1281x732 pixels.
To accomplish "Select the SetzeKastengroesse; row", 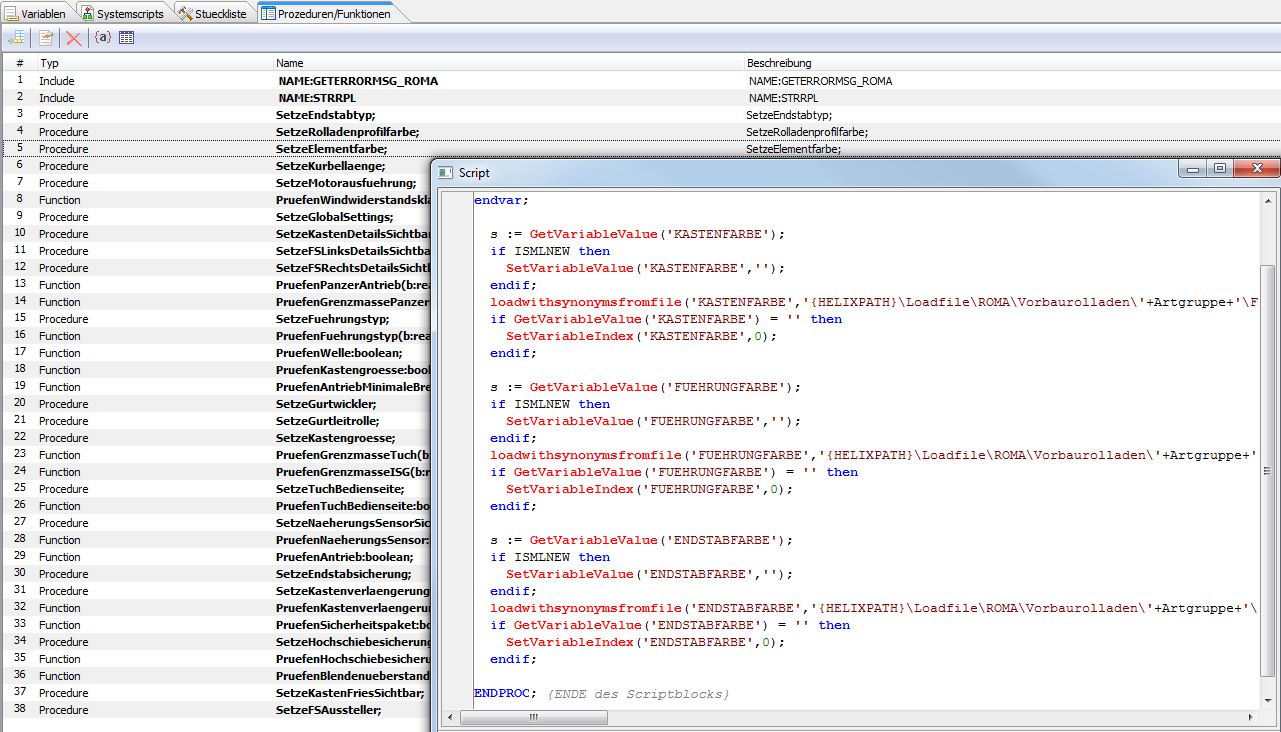I will (x=335, y=438).
